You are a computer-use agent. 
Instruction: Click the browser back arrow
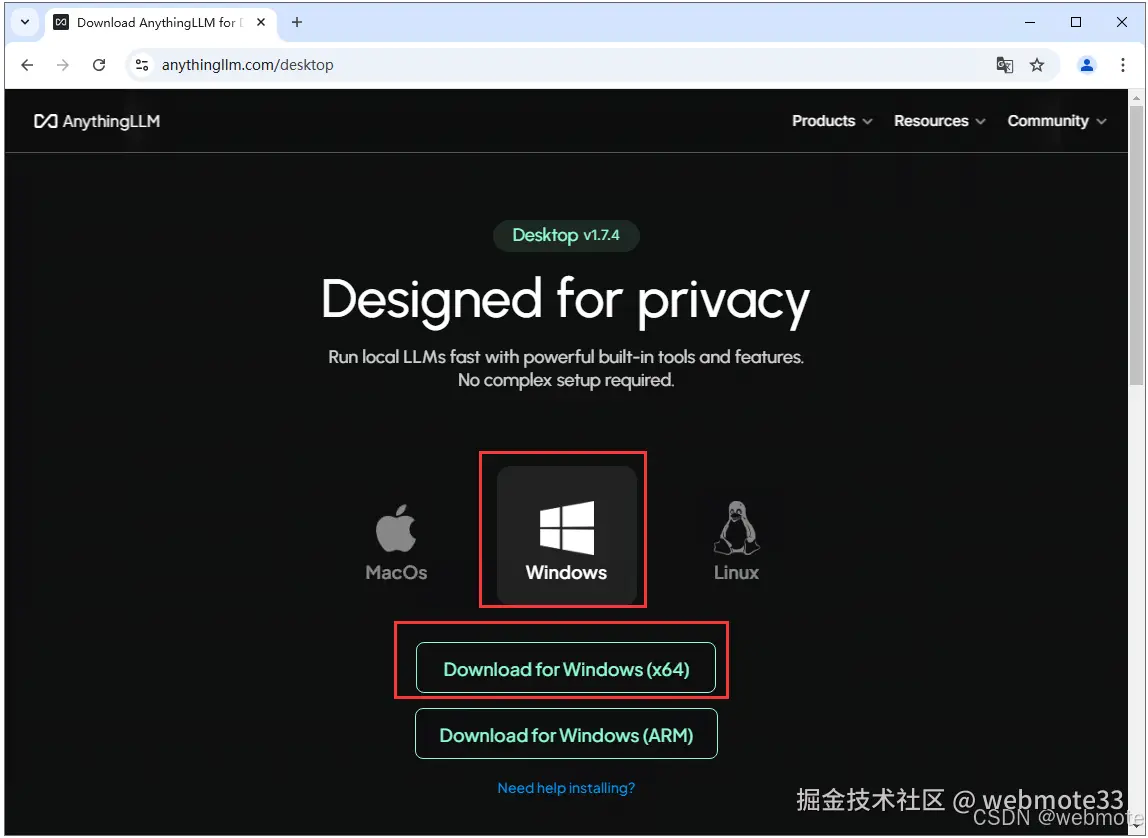pos(27,65)
